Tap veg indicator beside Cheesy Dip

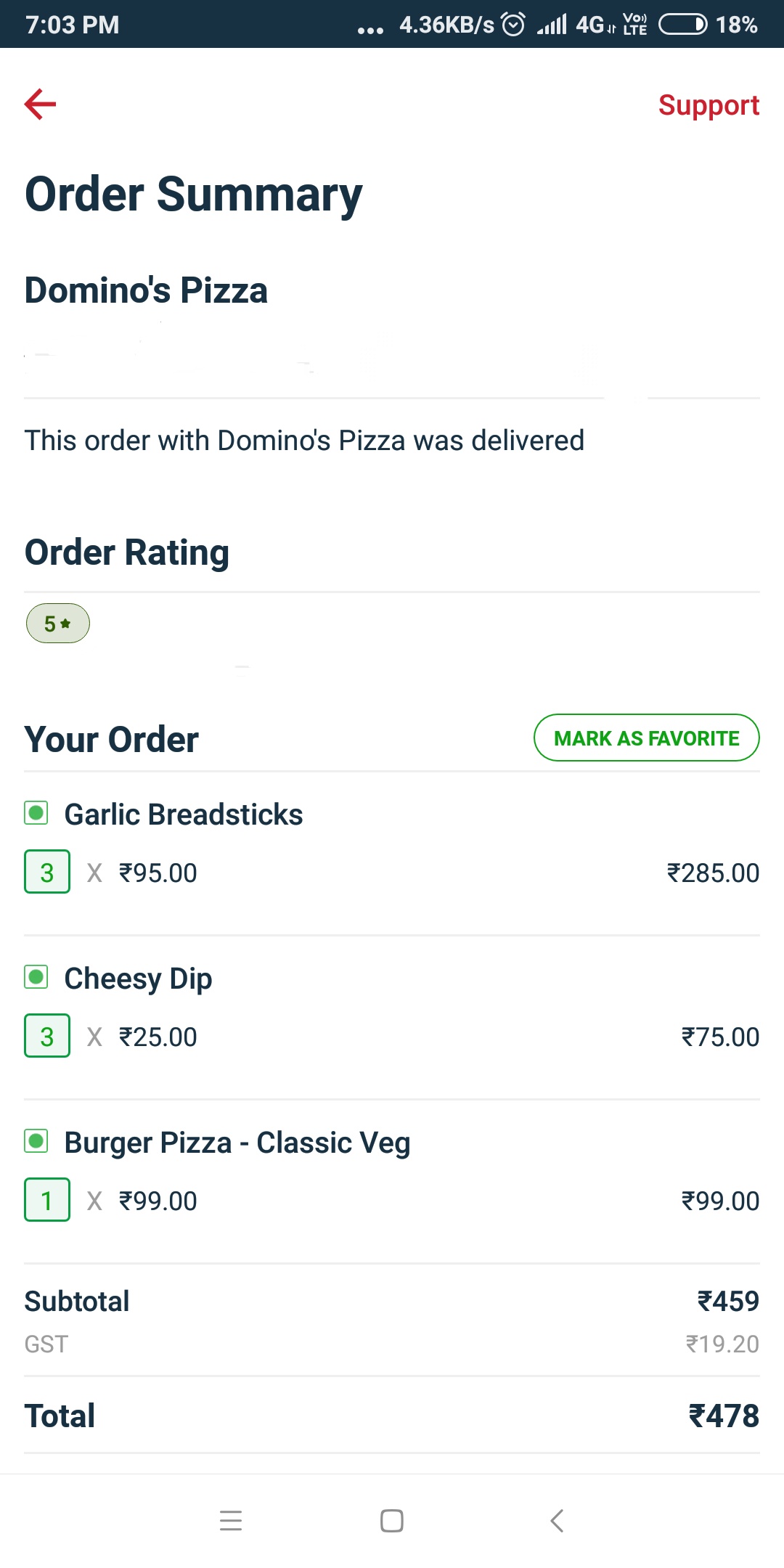36,977
